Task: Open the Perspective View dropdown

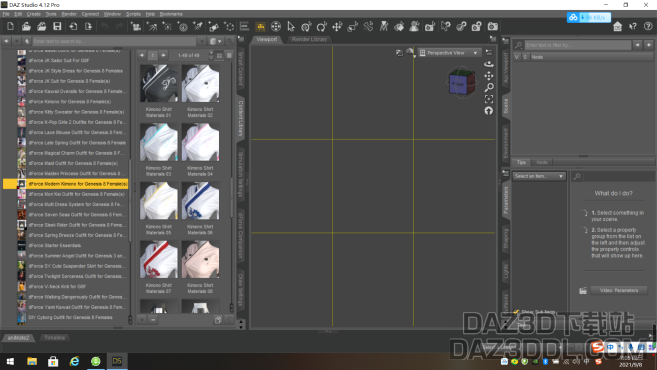Action: point(449,53)
